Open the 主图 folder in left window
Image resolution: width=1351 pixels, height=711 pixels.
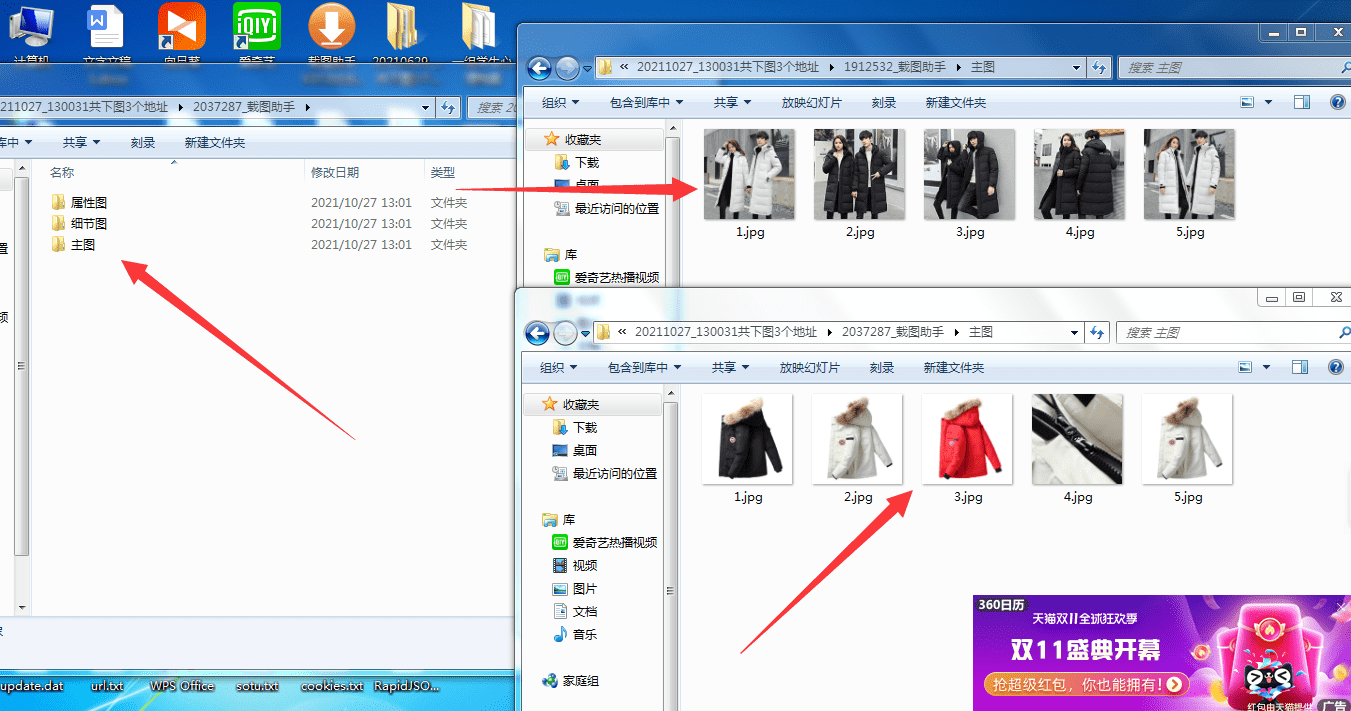(82, 245)
